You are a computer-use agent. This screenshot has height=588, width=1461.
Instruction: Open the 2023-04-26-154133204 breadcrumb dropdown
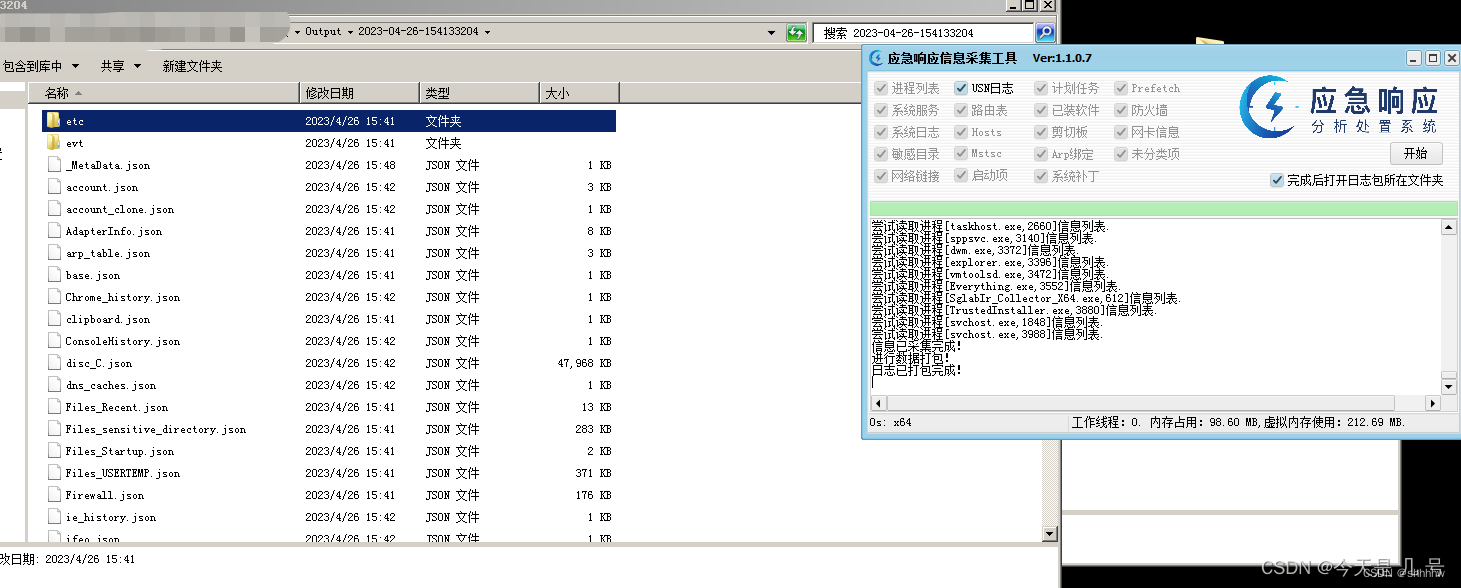pos(487,31)
